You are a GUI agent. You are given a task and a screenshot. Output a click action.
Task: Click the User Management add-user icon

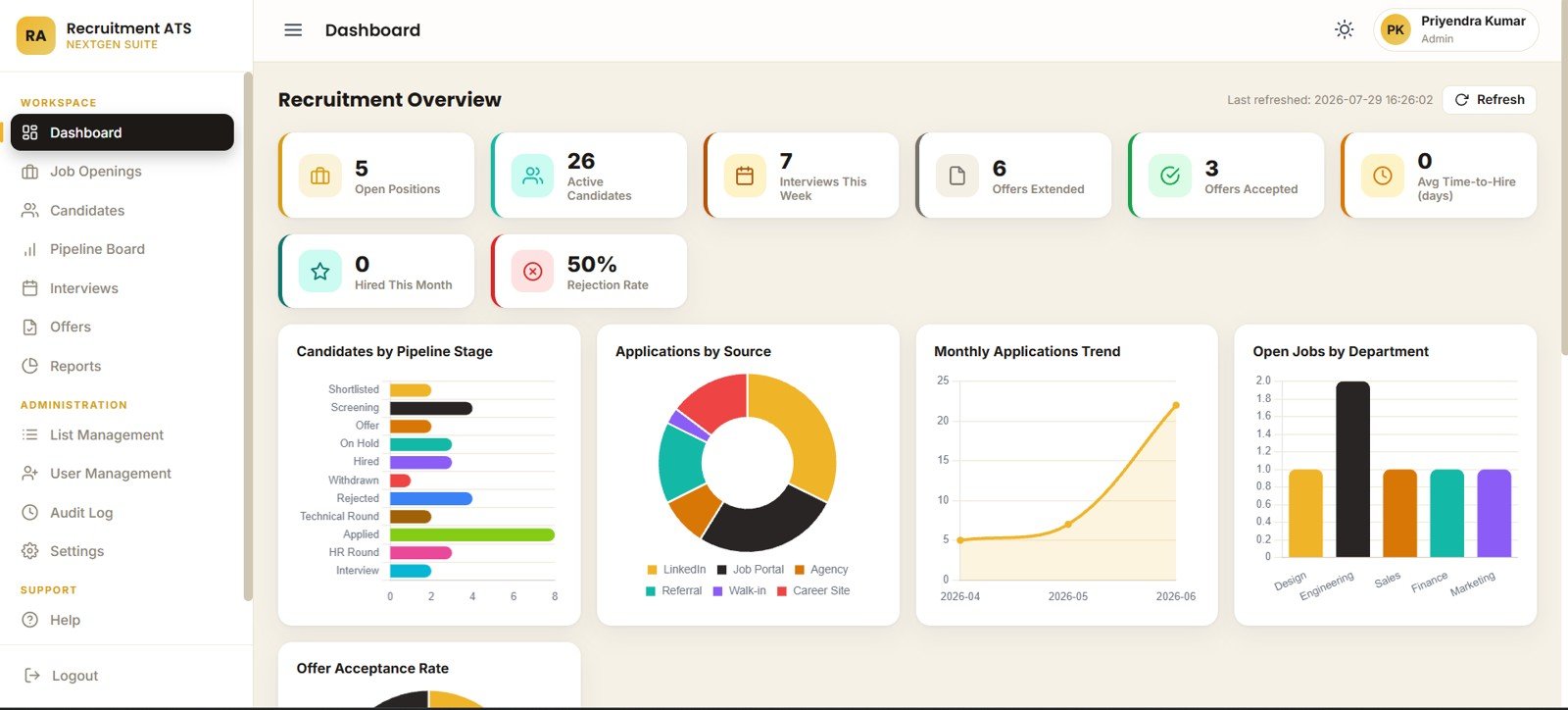(30, 473)
